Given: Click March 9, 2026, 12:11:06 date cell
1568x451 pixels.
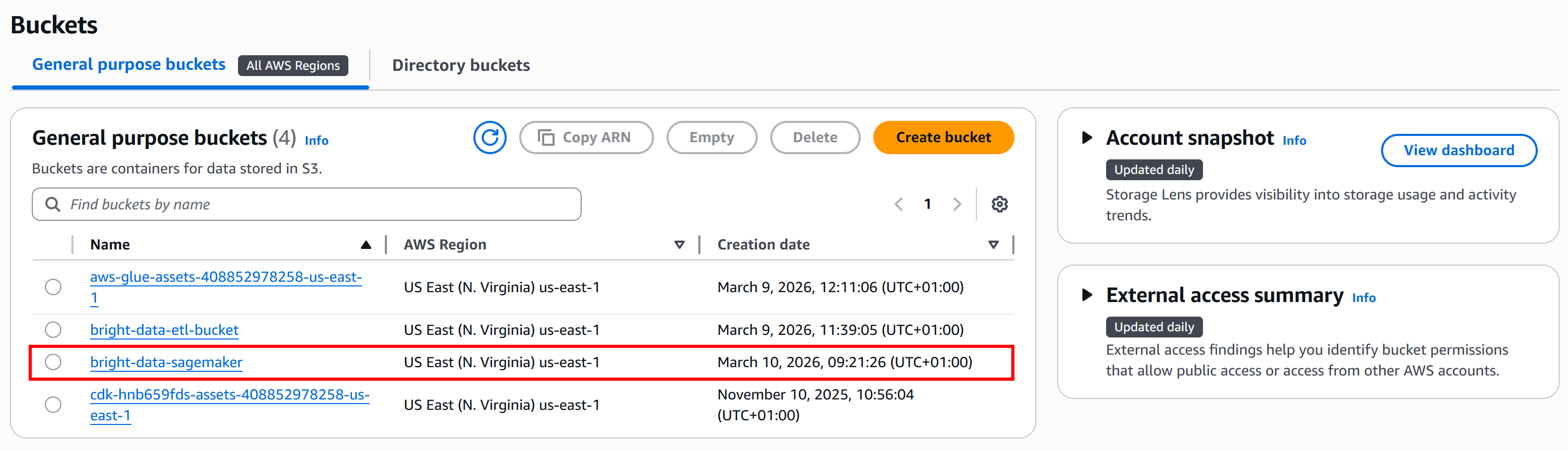Looking at the screenshot, I should pos(841,286).
